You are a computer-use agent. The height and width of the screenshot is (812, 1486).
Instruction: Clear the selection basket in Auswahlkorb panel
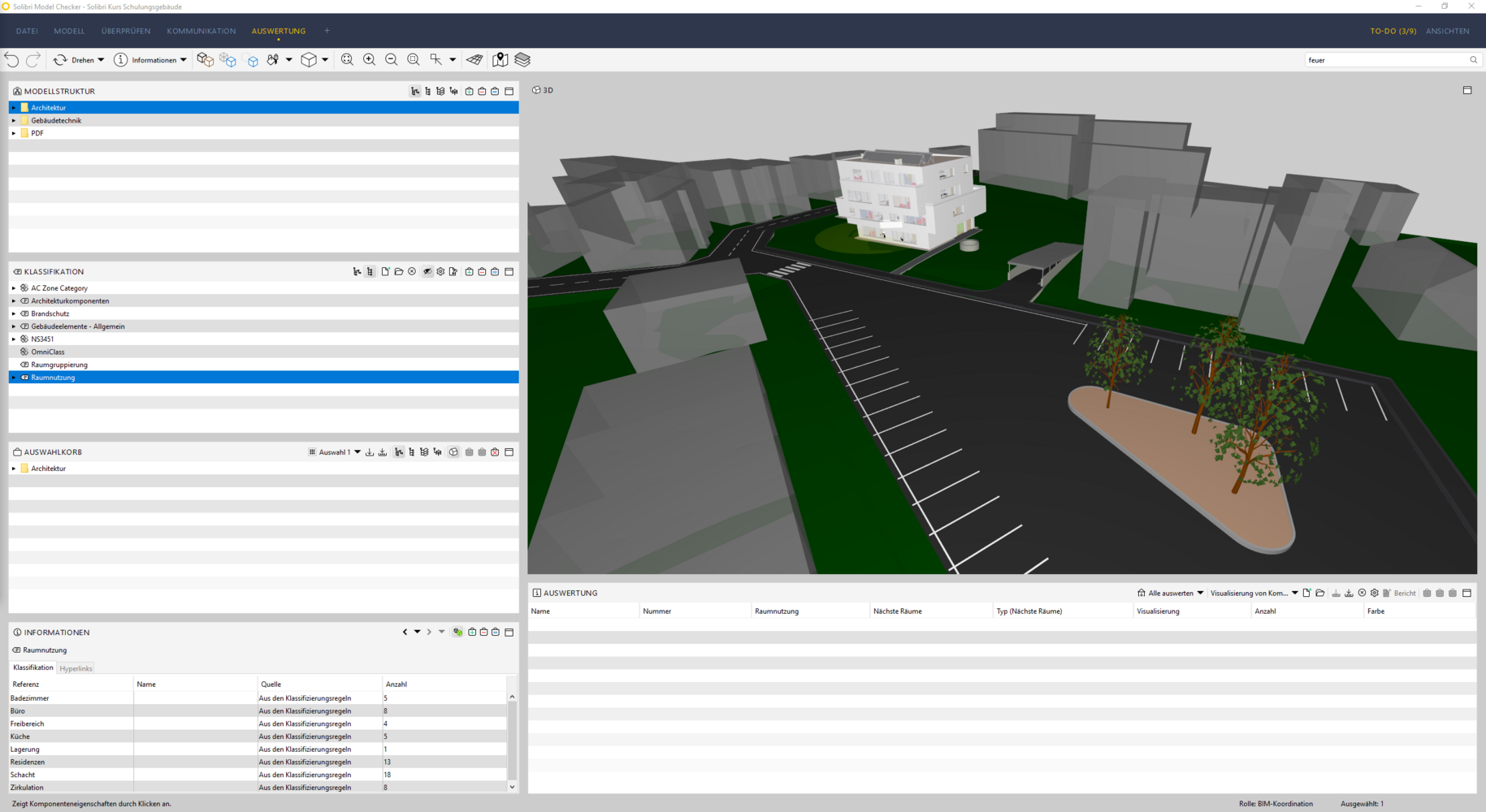(495, 452)
